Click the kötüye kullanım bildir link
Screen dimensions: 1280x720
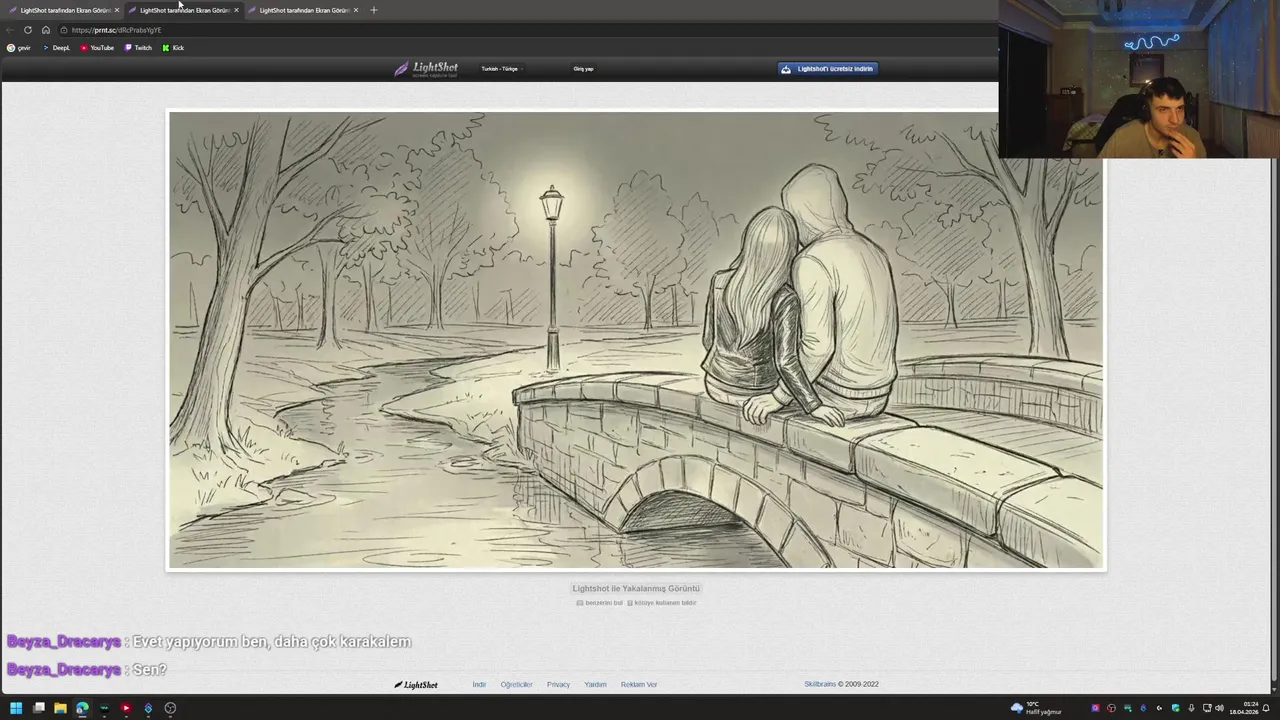click(662, 603)
